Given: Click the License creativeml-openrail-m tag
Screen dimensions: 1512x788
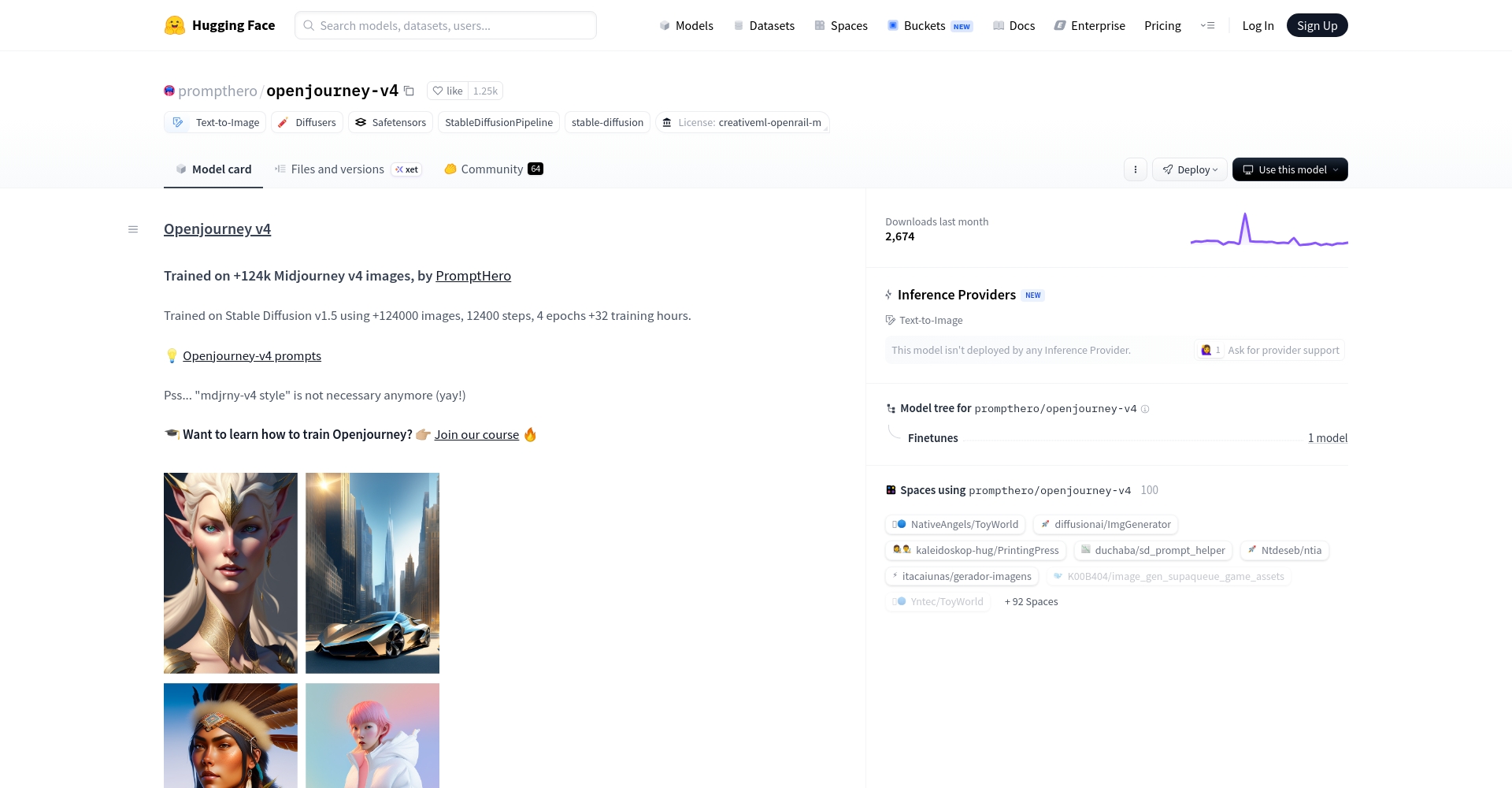Looking at the screenshot, I should click(742, 122).
